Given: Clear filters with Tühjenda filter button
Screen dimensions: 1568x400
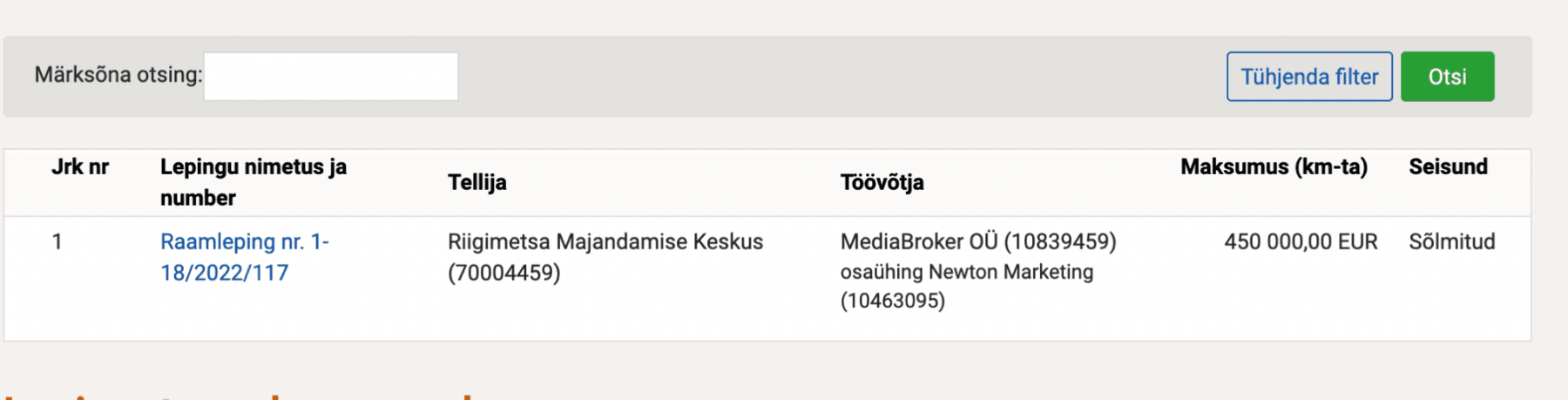Looking at the screenshot, I should [1309, 77].
